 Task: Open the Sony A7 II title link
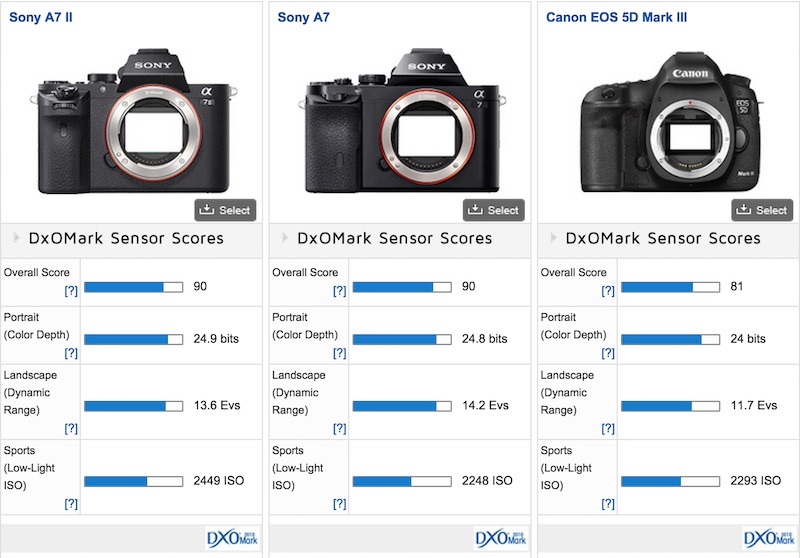pyautogui.click(x=41, y=17)
